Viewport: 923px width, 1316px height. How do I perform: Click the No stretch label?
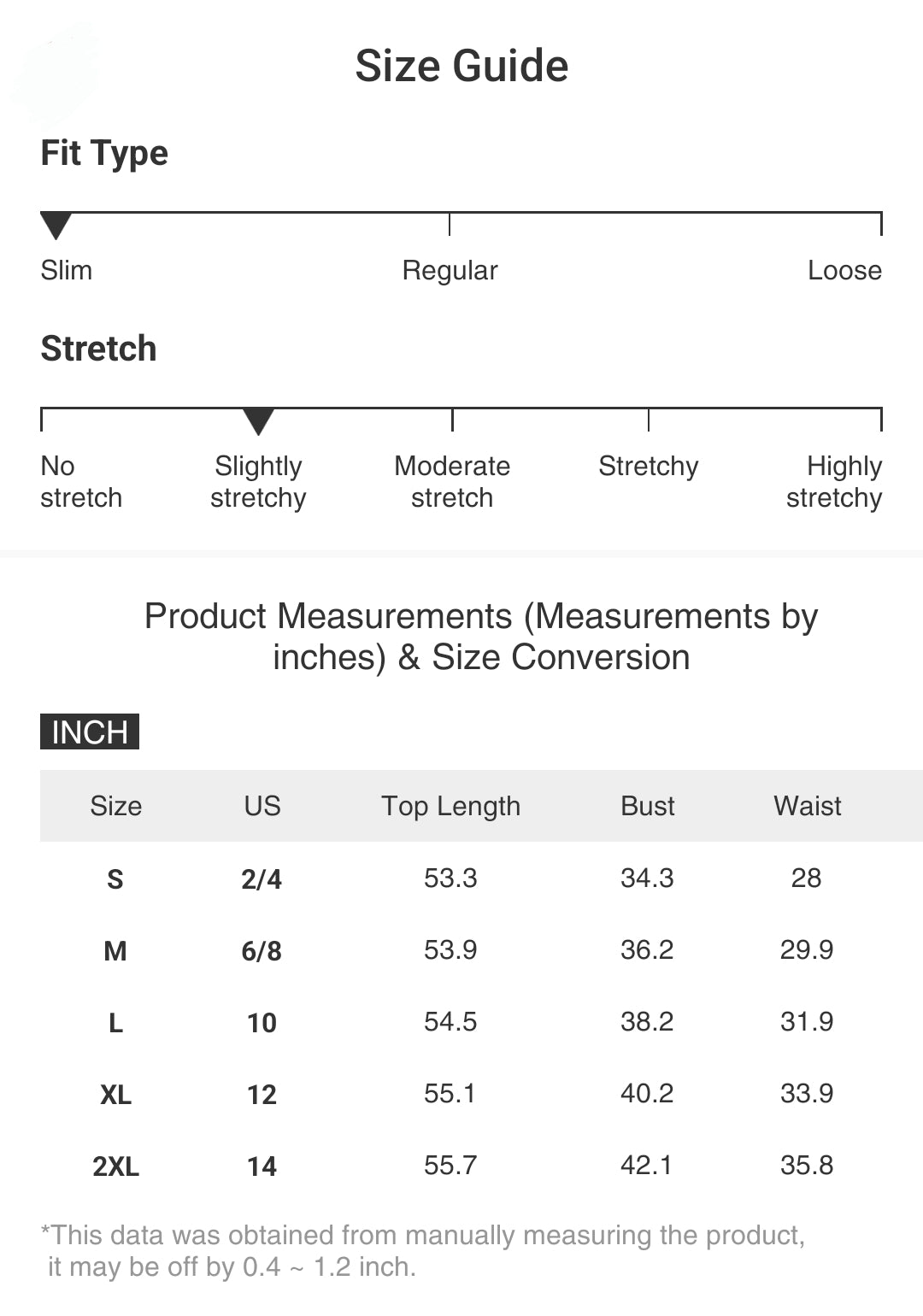[x=81, y=482]
